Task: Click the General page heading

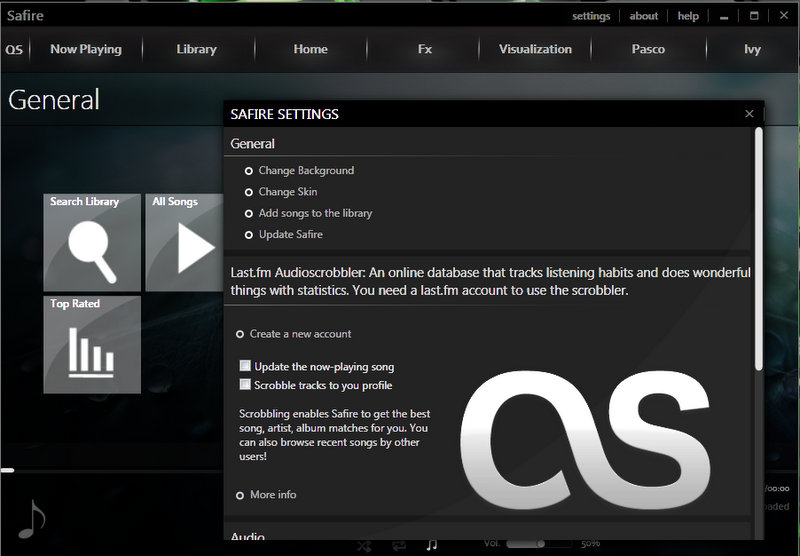Action: (54, 99)
